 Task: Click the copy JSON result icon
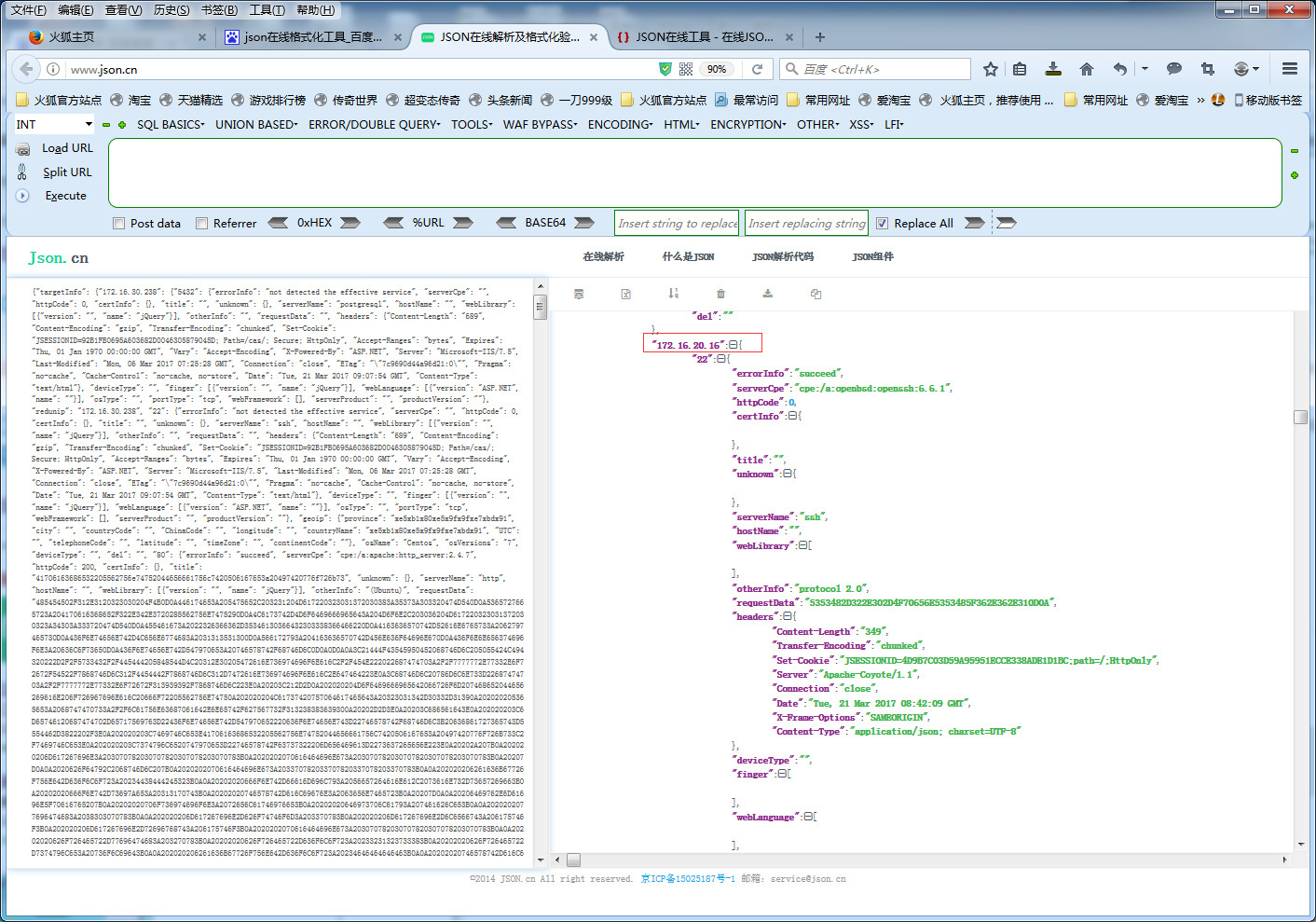(816, 294)
